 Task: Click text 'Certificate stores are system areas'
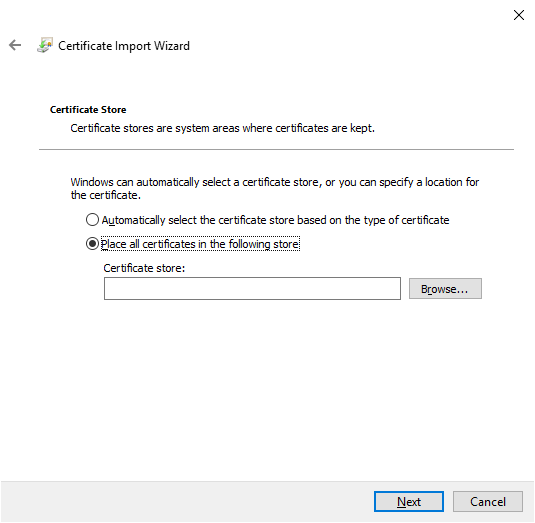coord(156,128)
